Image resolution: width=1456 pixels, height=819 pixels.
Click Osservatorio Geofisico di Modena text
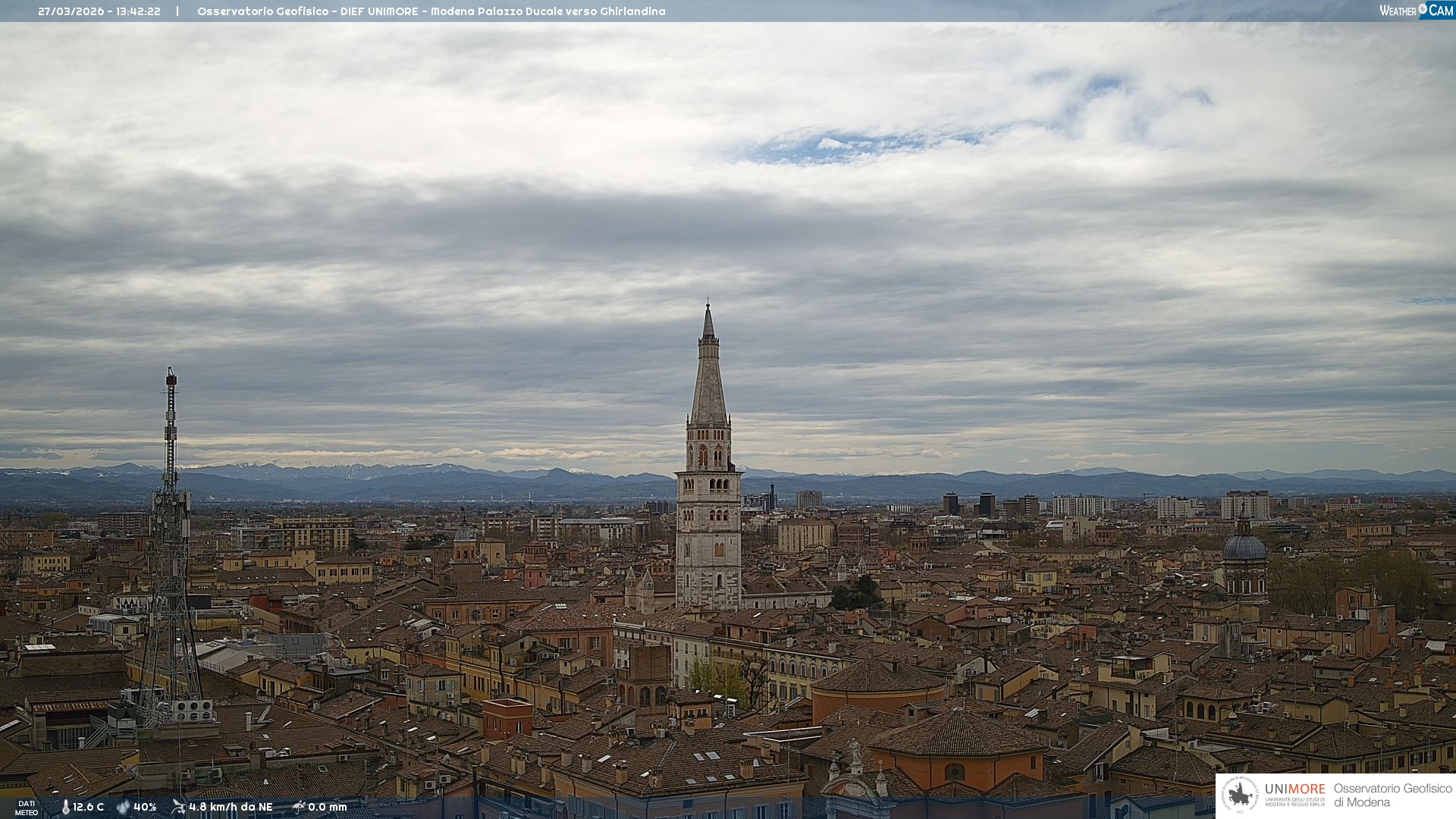(x=1392, y=795)
